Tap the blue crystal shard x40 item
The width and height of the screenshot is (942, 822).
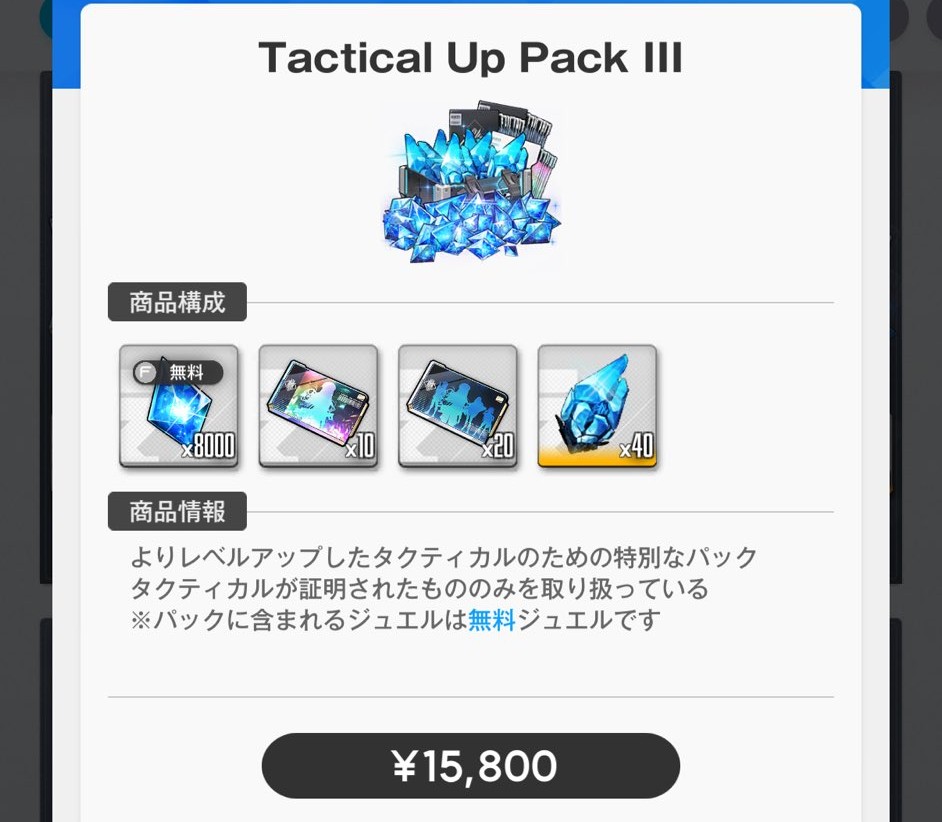597,406
